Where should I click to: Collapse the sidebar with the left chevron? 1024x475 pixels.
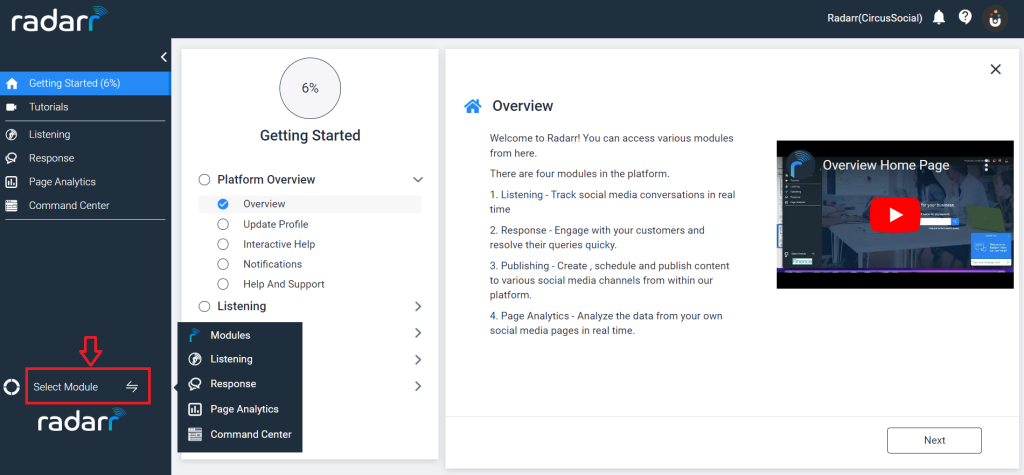(163, 57)
